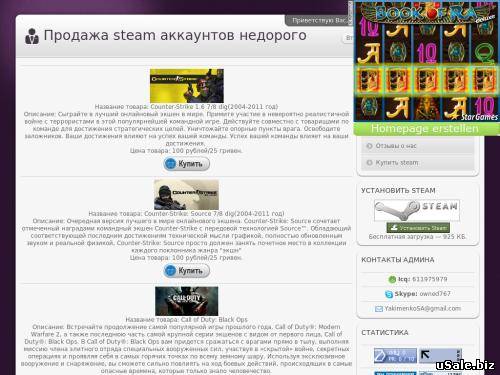Click the Counter-Strike: Source product name text
Viewport: 500px width, 375px height.
[x=214, y=213]
